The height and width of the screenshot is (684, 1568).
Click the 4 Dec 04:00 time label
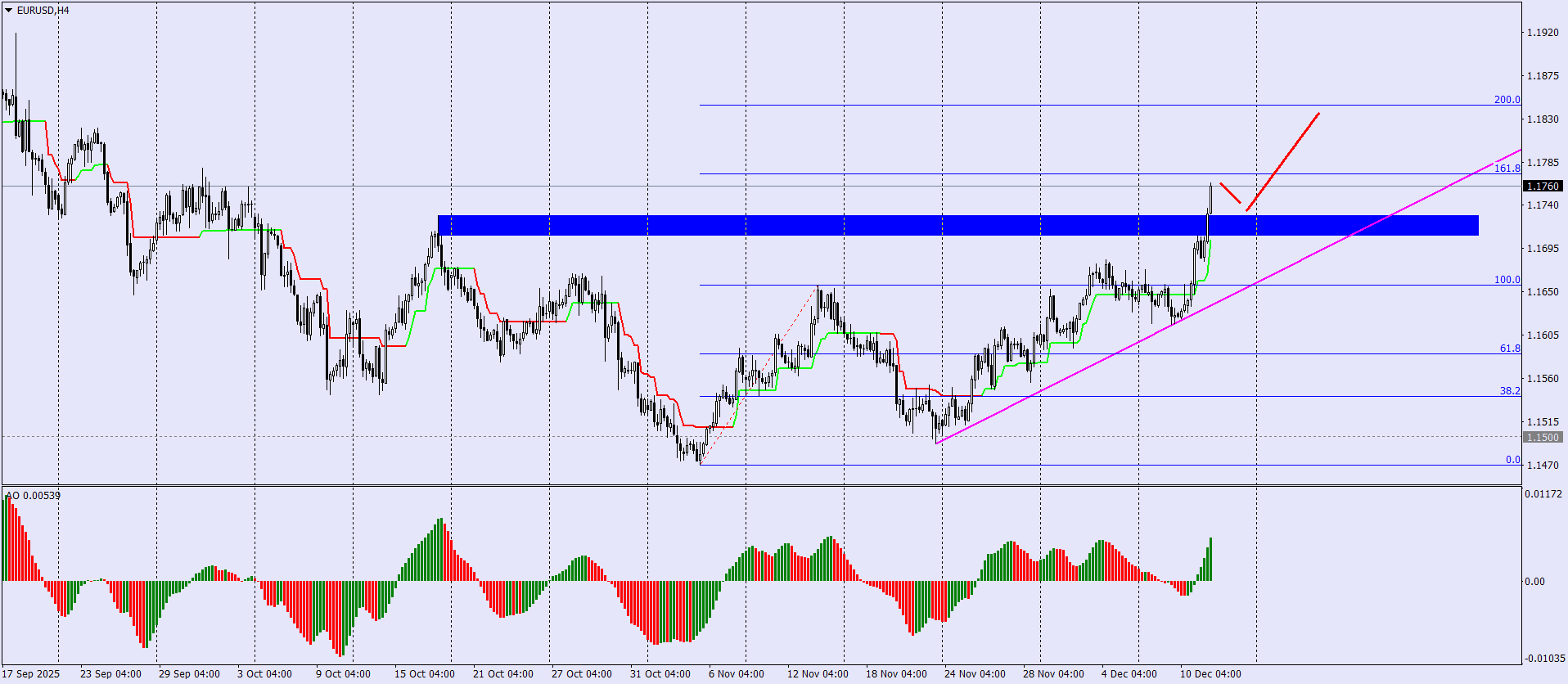[x=1129, y=674]
